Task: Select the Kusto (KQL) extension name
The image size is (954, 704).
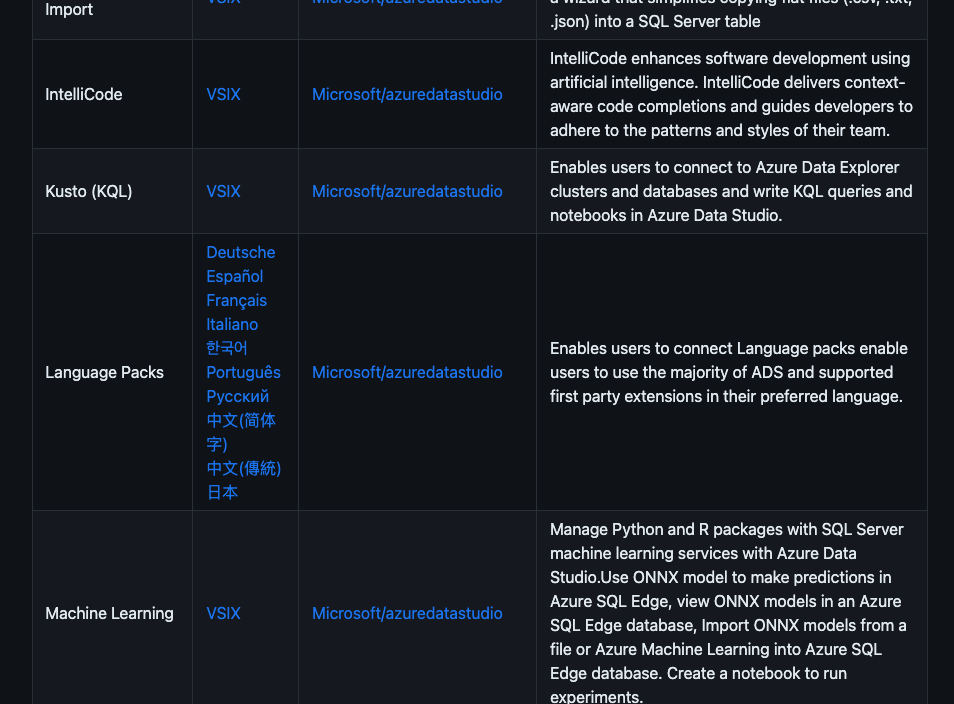Action: (x=89, y=191)
